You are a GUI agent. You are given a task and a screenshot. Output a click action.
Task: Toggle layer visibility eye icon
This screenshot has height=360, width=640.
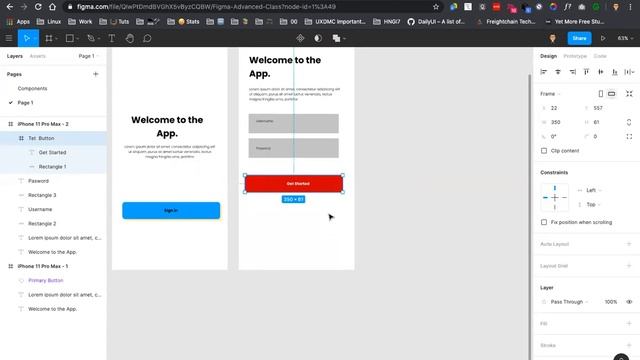coord(629,302)
